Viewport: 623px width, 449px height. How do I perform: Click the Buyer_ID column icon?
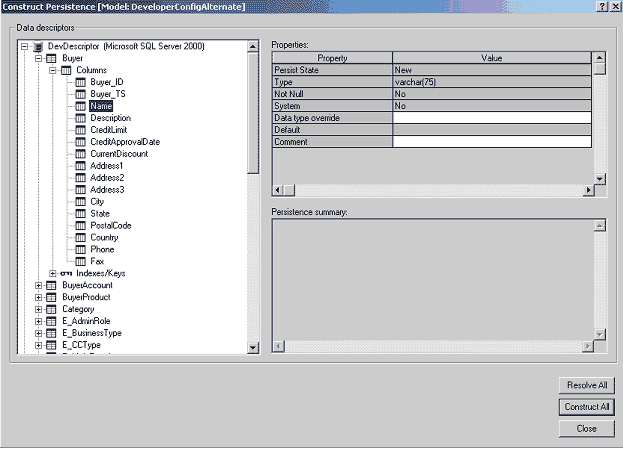[81, 82]
